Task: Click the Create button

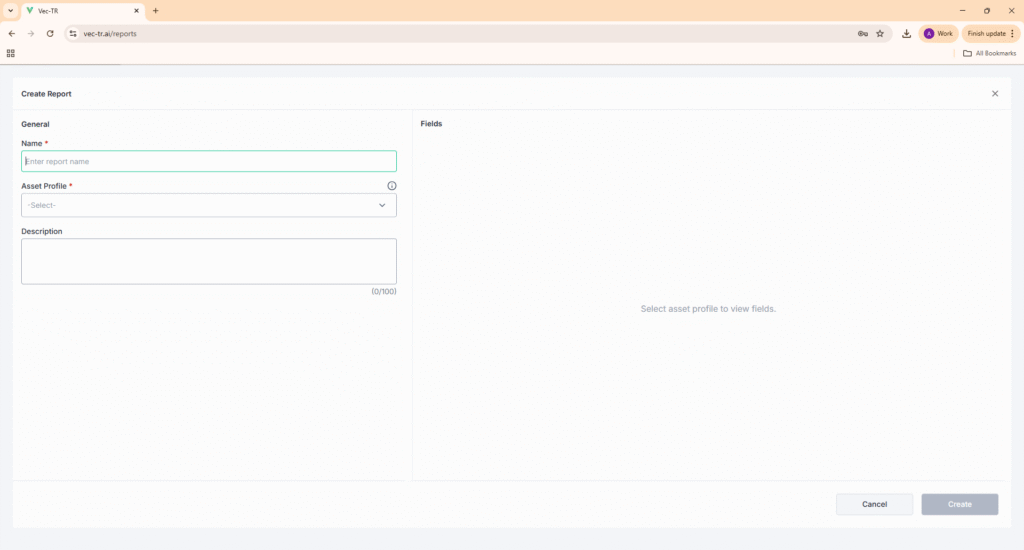Action: point(959,504)
